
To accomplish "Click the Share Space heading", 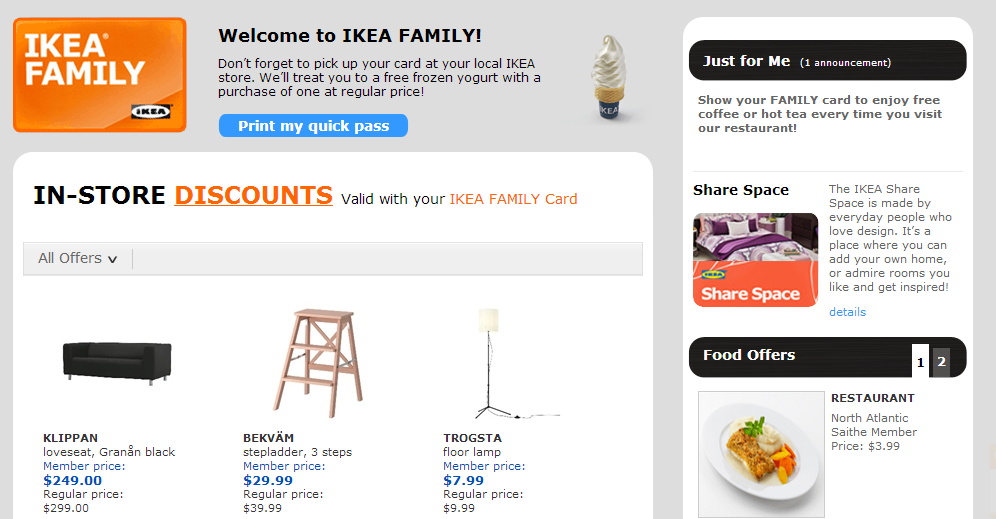I will pyautogui.click(x=741, y=190).
